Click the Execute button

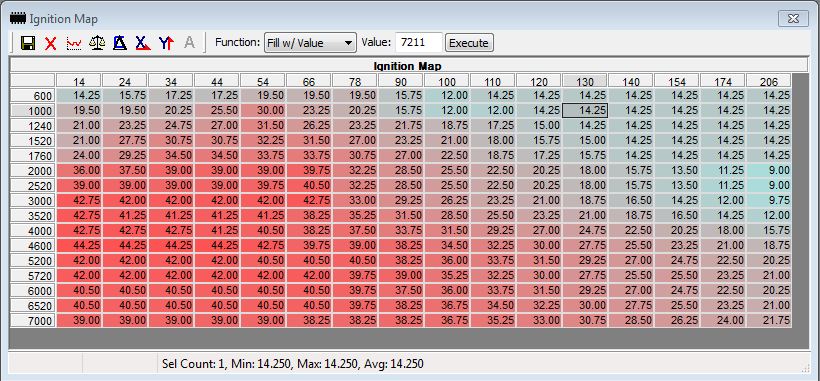click(x=469, y=43)
